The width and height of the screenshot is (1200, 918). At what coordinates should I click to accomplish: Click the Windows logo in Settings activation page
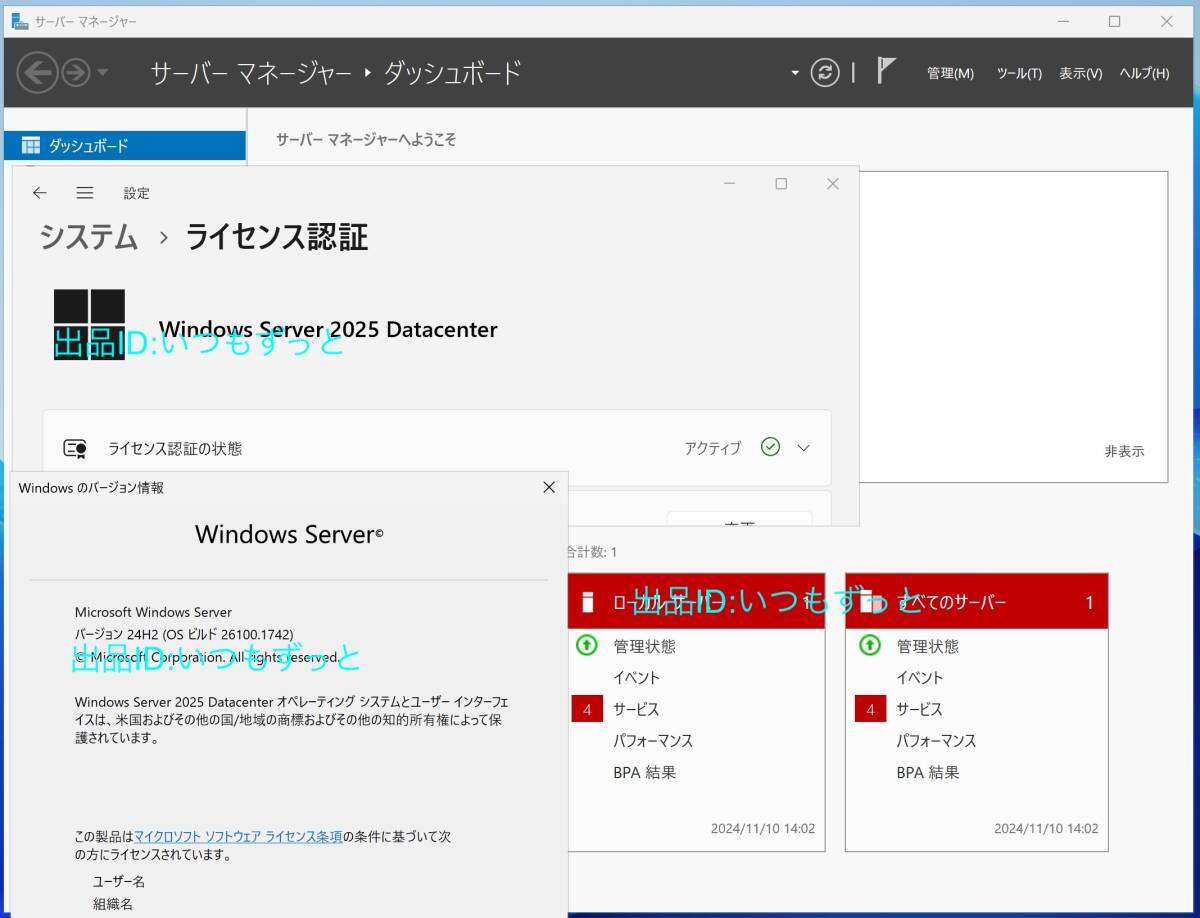(x=90, y=324)
